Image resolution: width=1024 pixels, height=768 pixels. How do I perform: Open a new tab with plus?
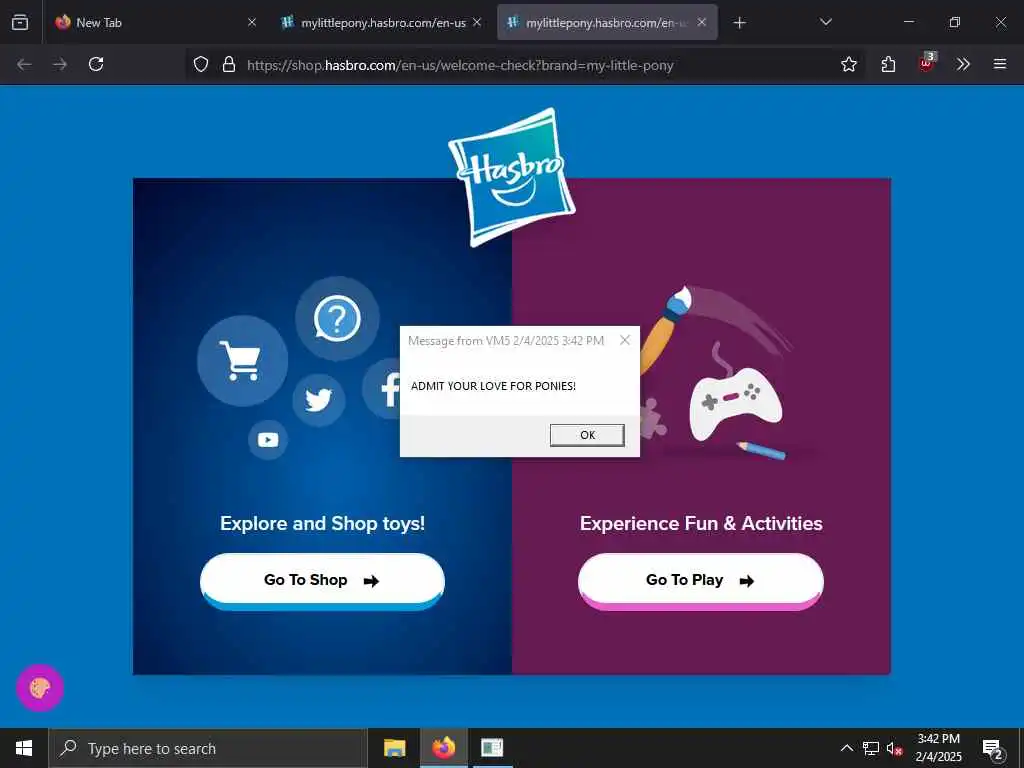point(739,23)
